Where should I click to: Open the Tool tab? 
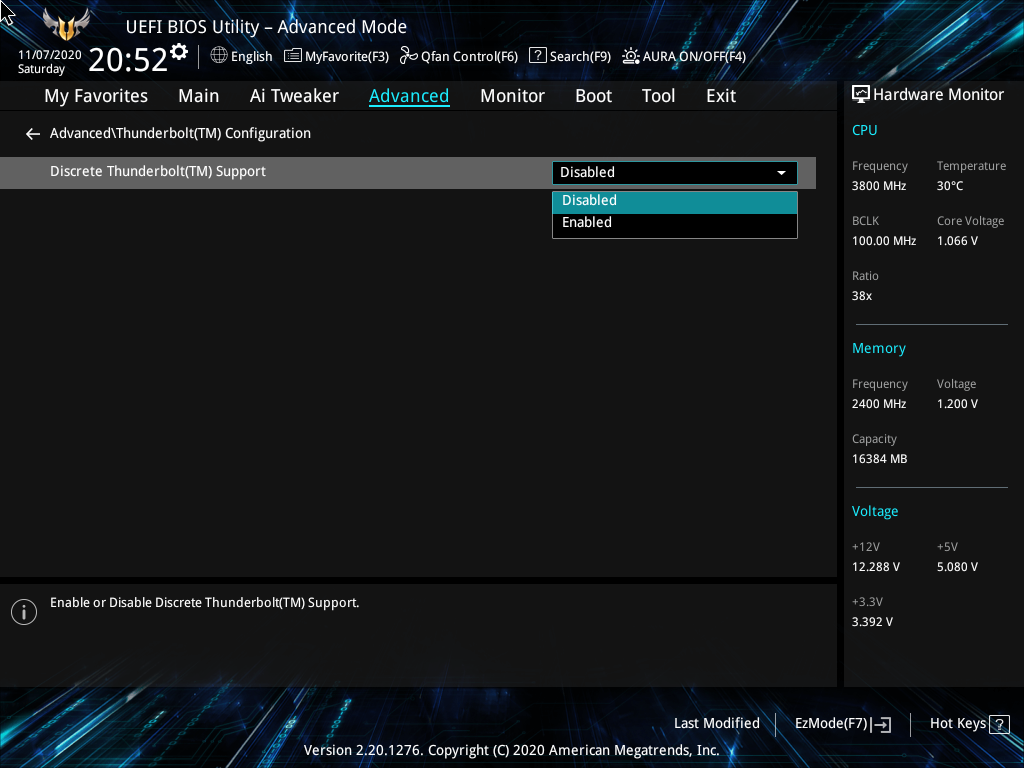(658, 96)
